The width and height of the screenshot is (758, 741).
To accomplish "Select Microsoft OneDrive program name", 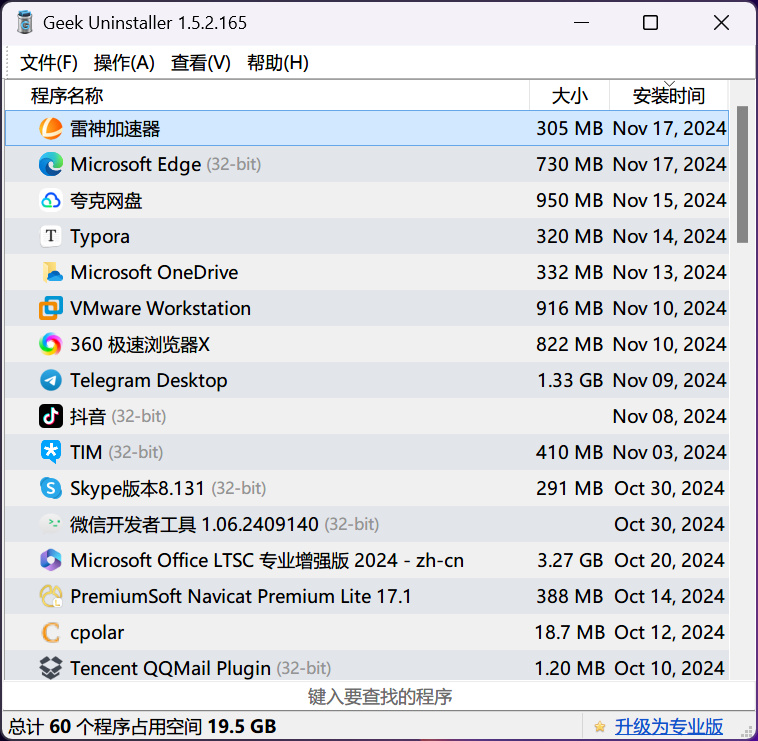I will pyautogui.click(x=154, y=273).
